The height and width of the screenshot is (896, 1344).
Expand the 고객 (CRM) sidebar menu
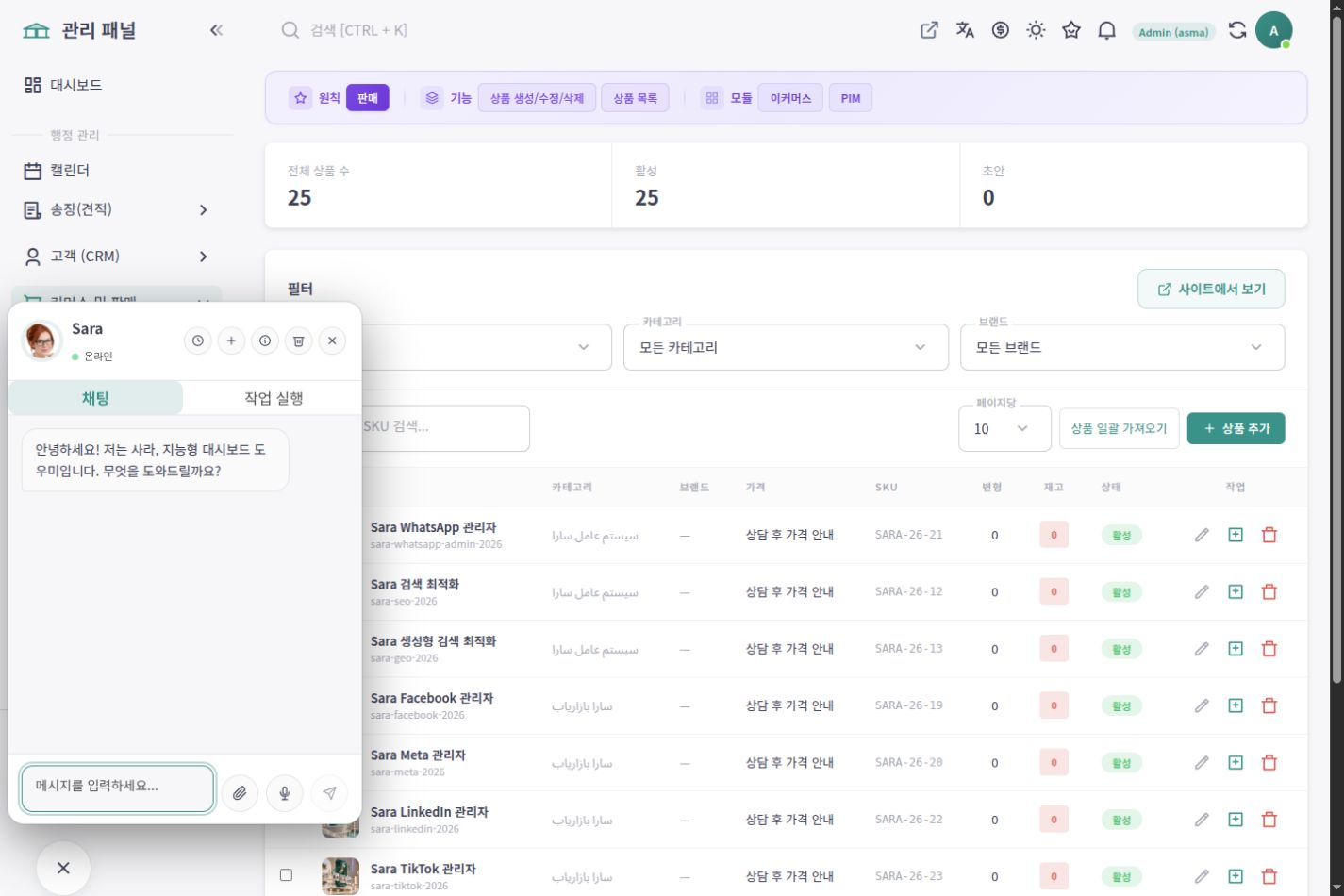coord(117,256)
